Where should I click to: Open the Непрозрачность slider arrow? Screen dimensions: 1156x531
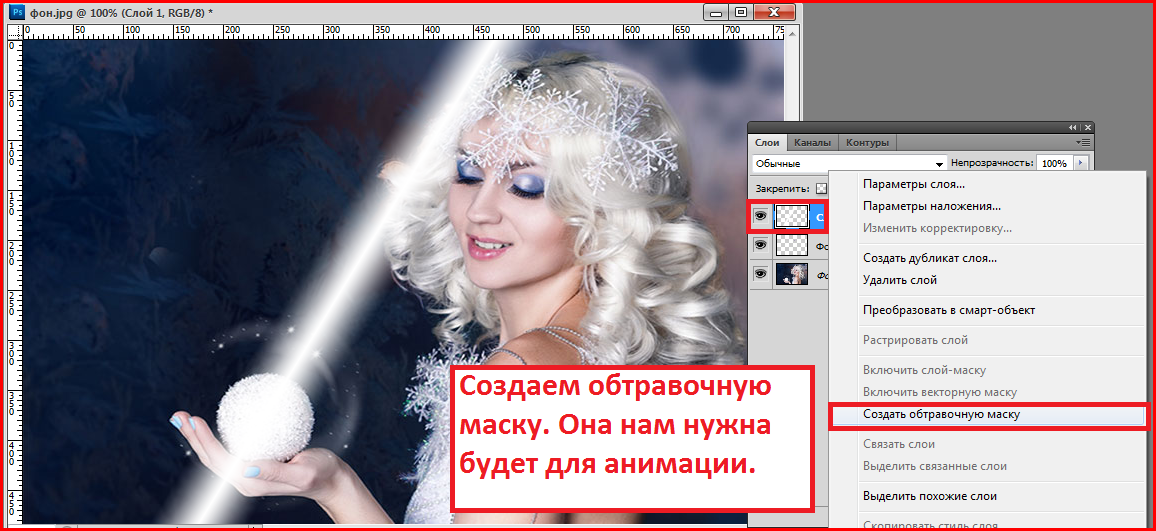pos(1081,163)
